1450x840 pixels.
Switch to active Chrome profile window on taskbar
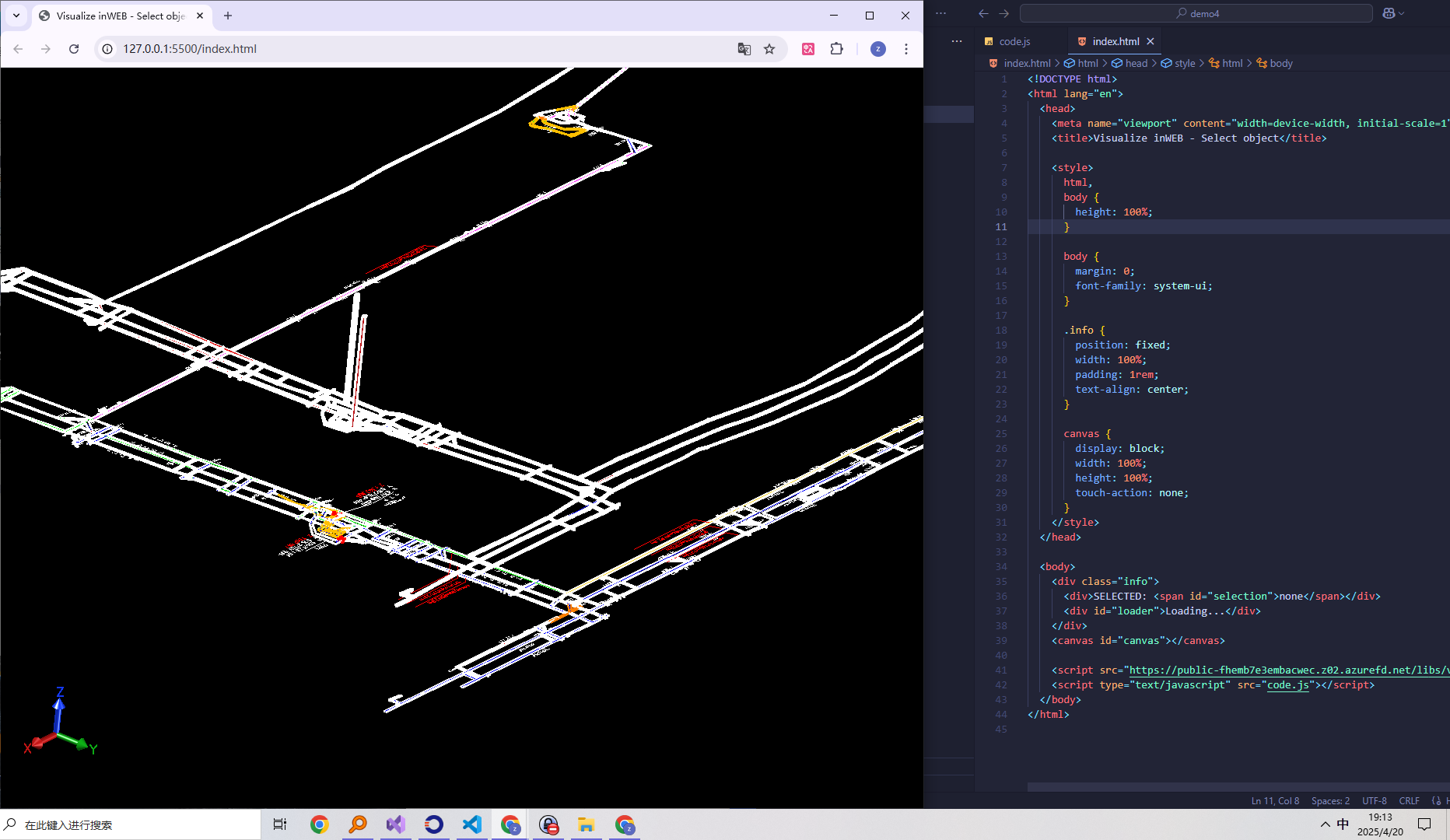point(510,824)
